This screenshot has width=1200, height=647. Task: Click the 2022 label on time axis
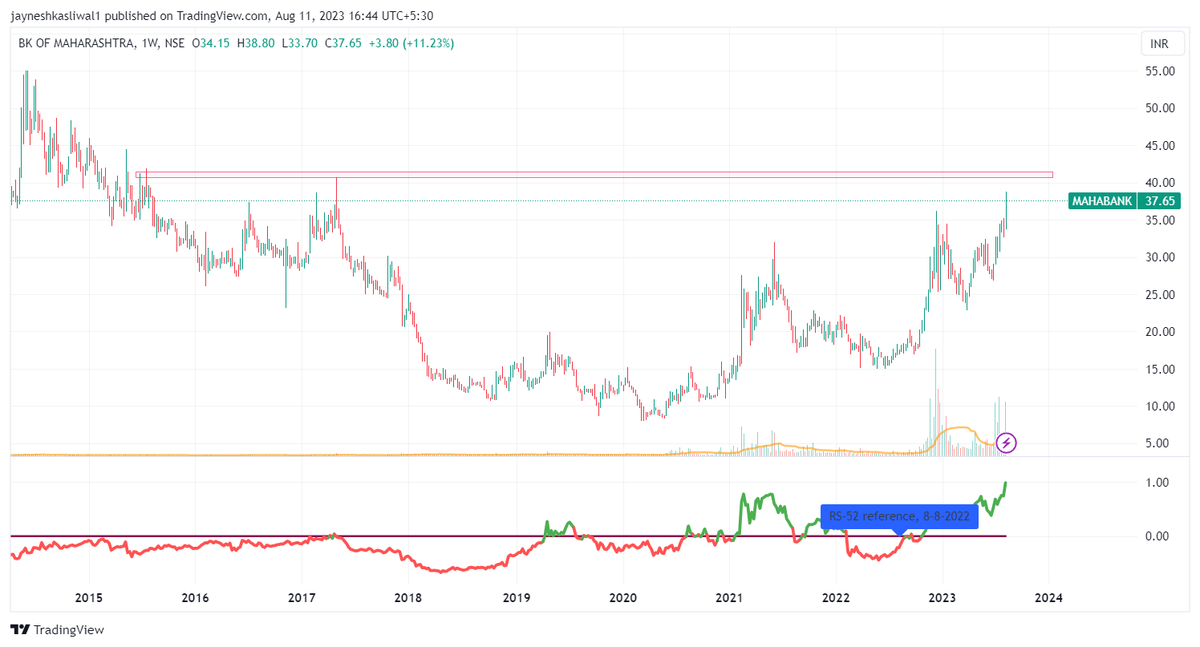836,598
